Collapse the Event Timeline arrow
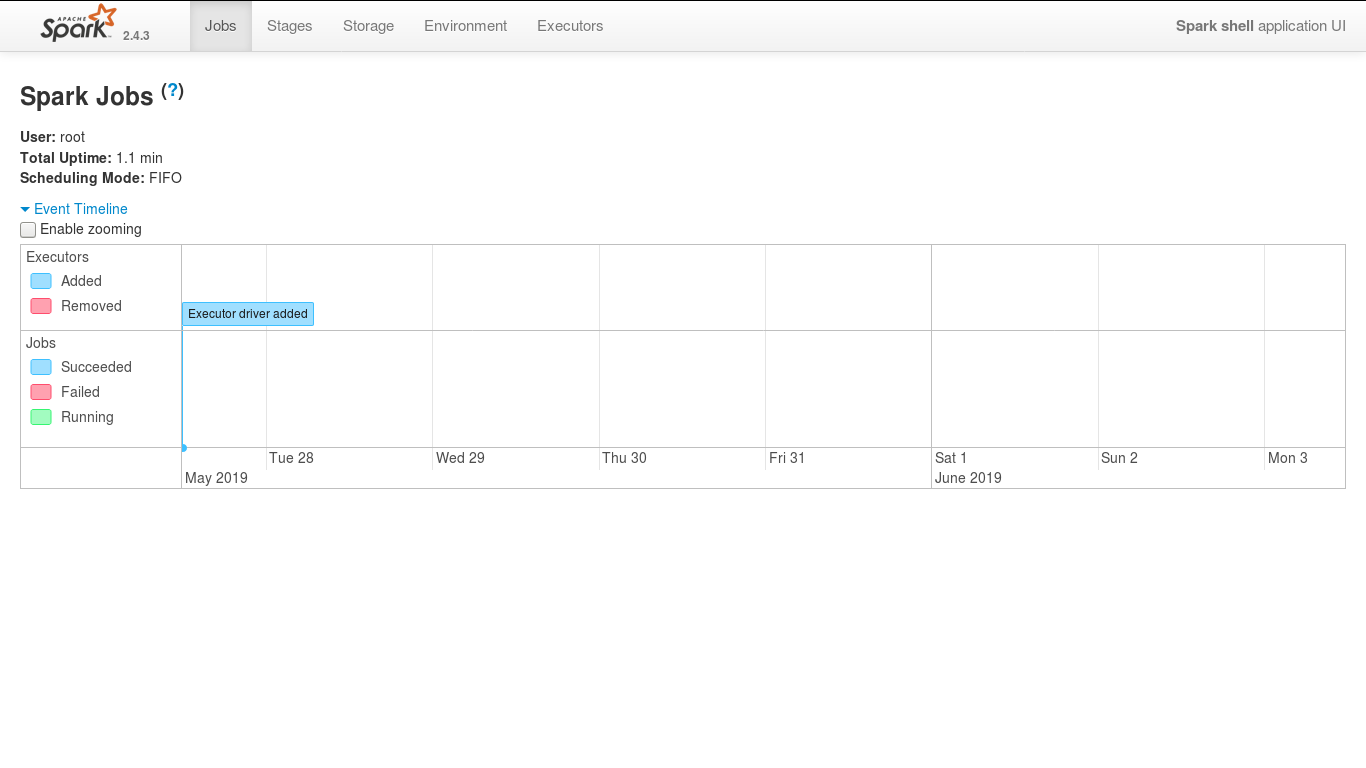 25,209
